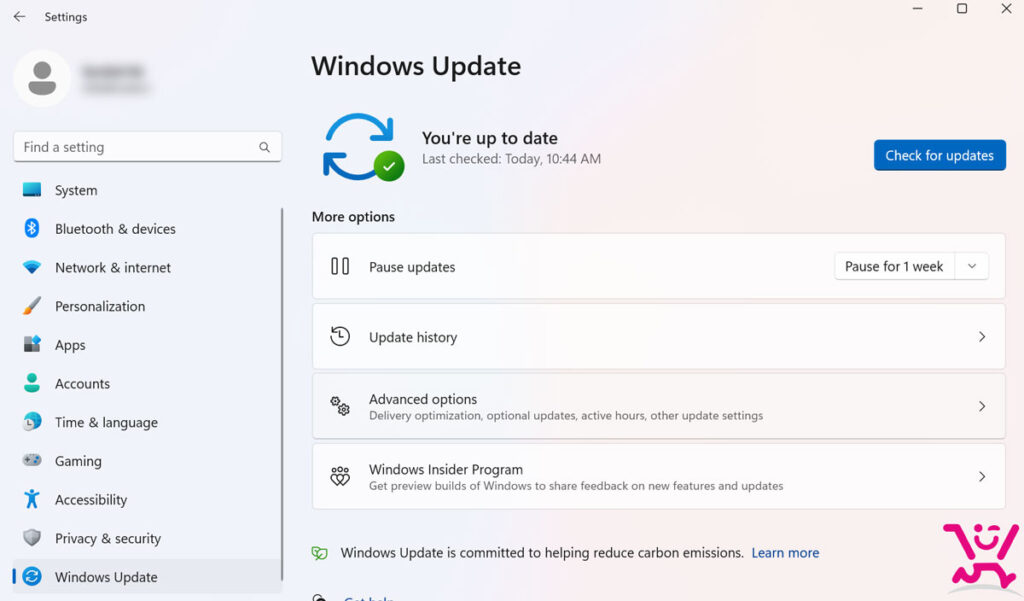Viewport: 1024px width, 601px height.
Task: Click the Pause updates label
Action: coord(412,267)
